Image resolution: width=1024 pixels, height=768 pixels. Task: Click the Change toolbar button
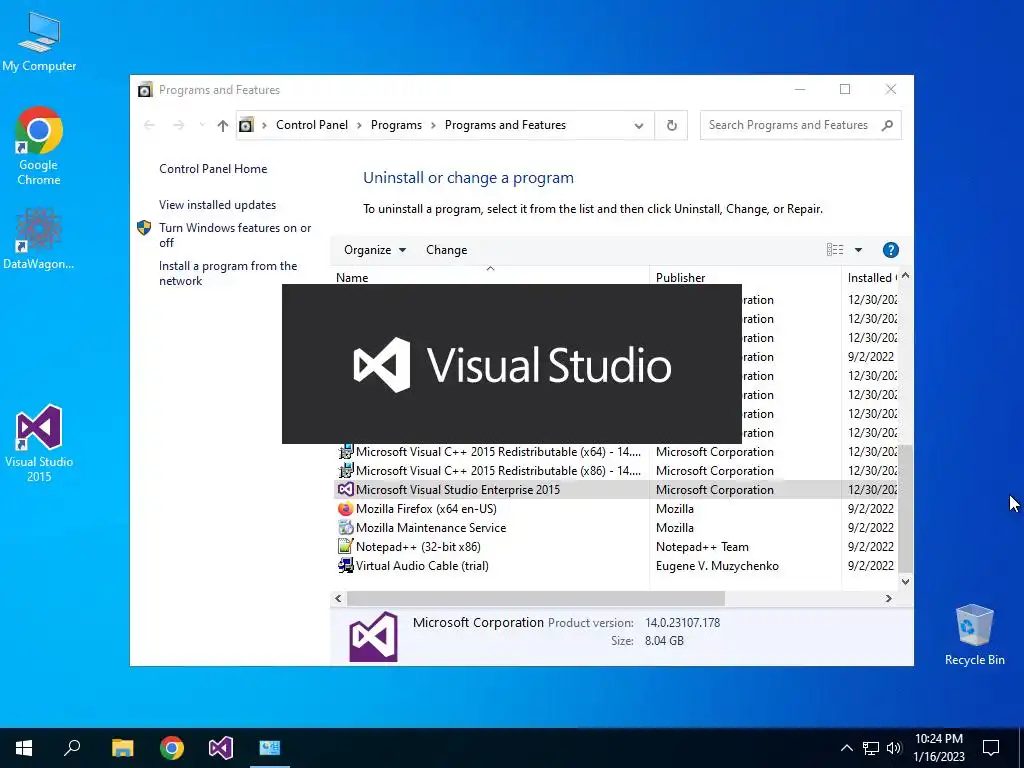447,250
